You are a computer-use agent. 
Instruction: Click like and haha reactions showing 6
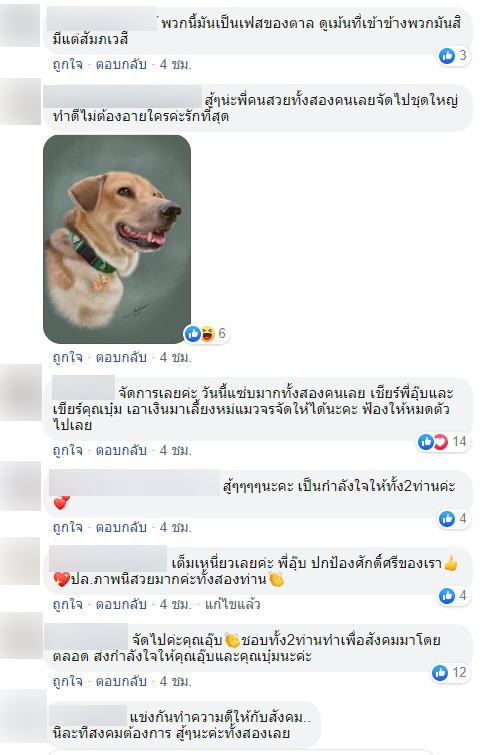(206, 333)
